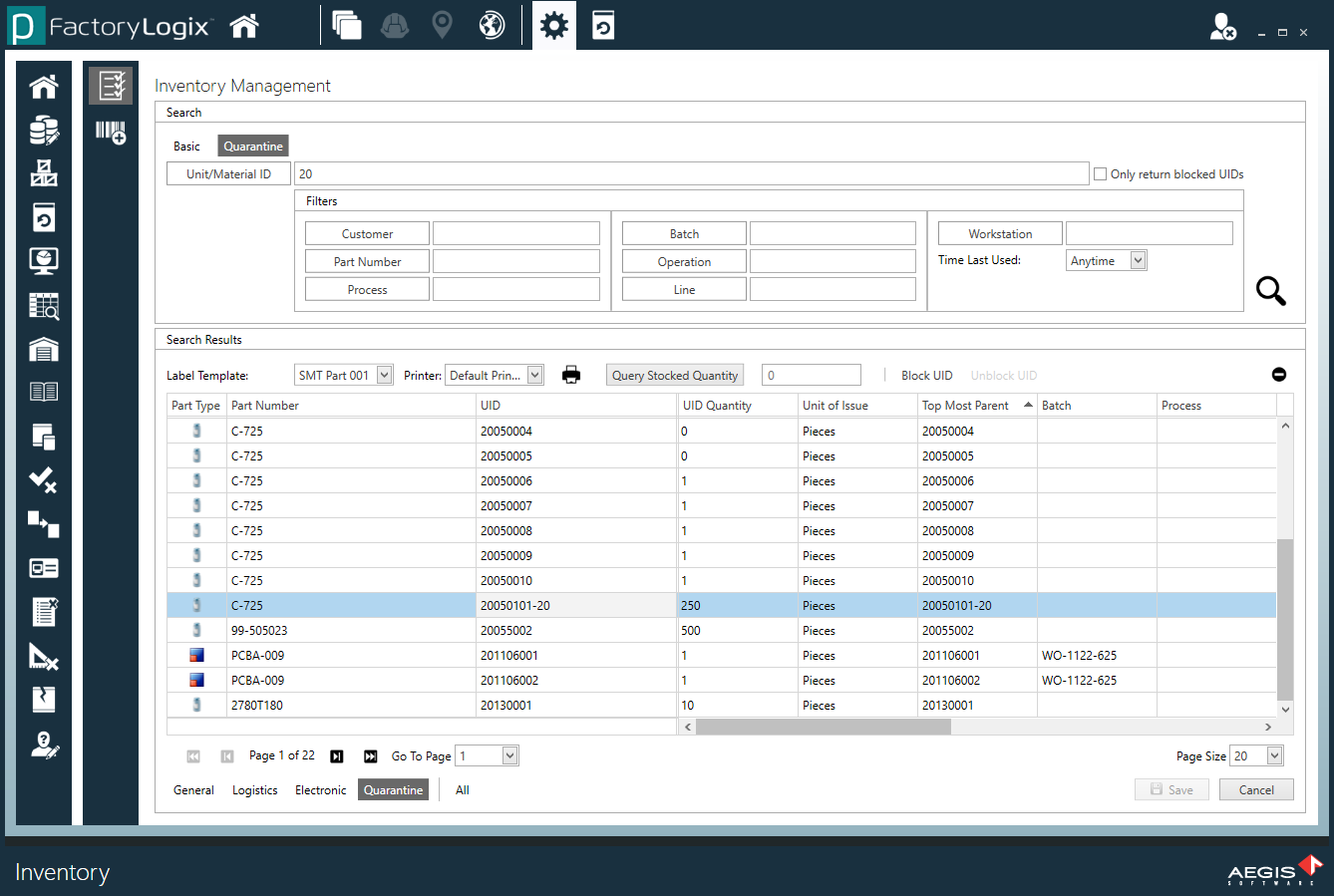
Task: Open the globe icon in the top toolbar
Action: pos(490,25)
